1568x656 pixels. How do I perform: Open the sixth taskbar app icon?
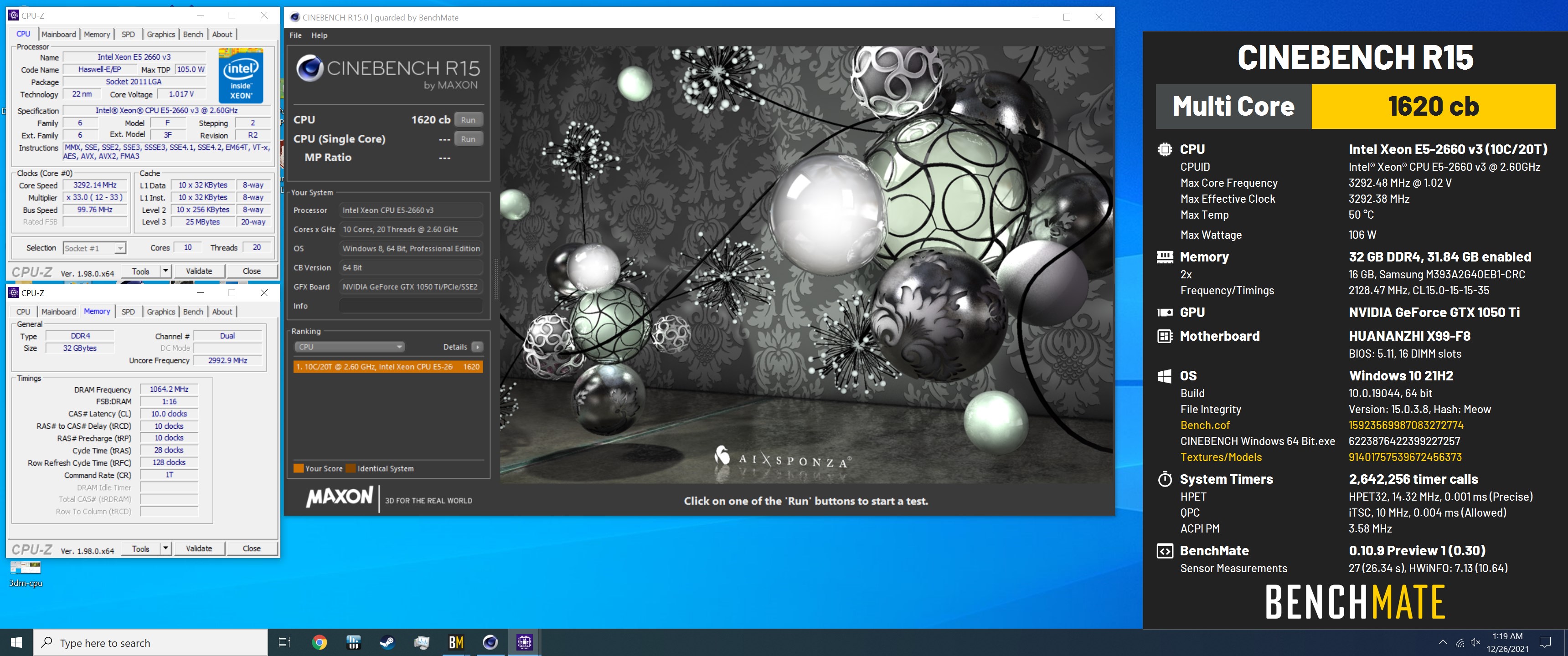tap(490, 643)
